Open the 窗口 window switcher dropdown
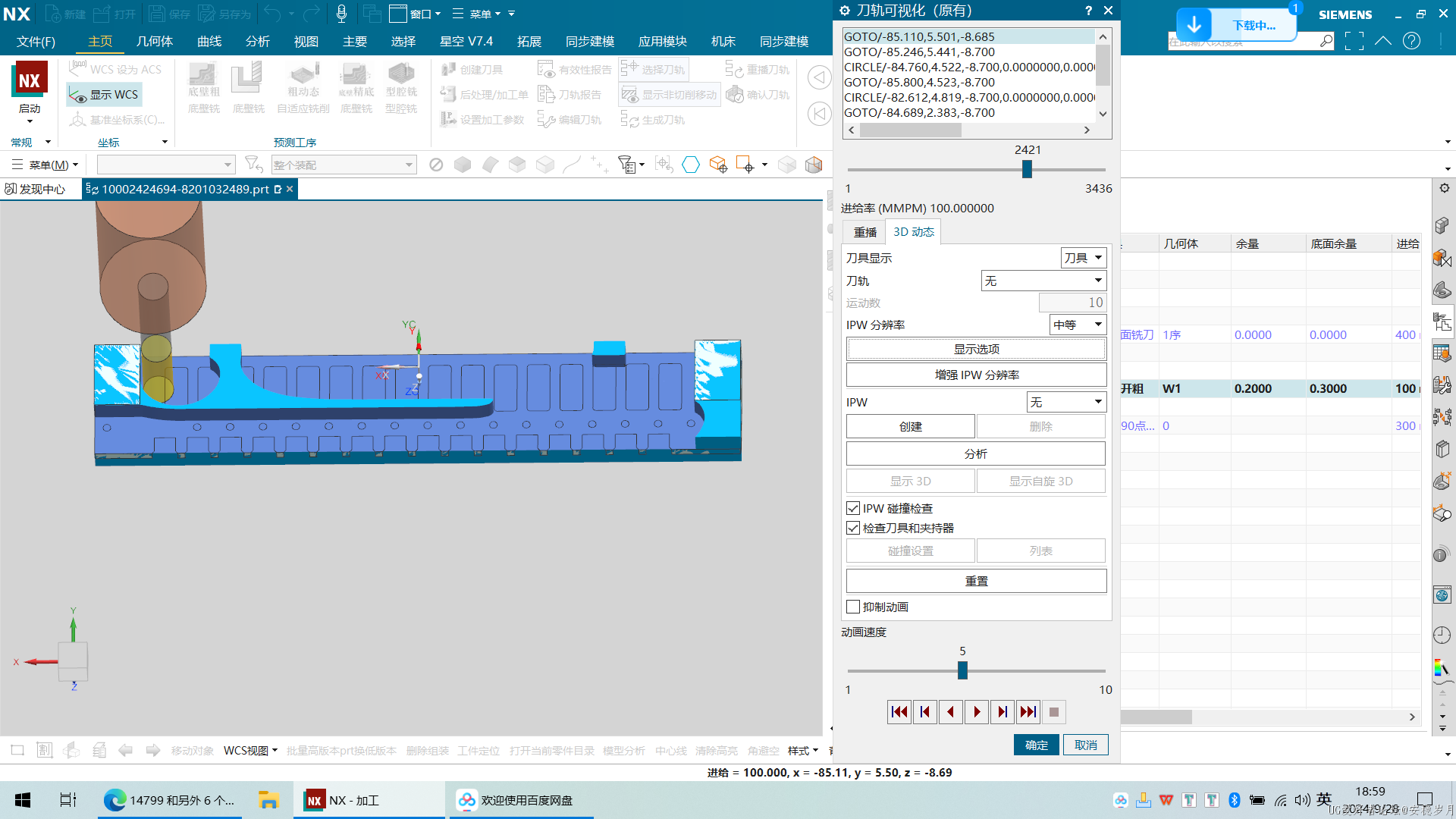Image resolution: width=1456 pixels, height=819 pixels. [x=415, y=14]
